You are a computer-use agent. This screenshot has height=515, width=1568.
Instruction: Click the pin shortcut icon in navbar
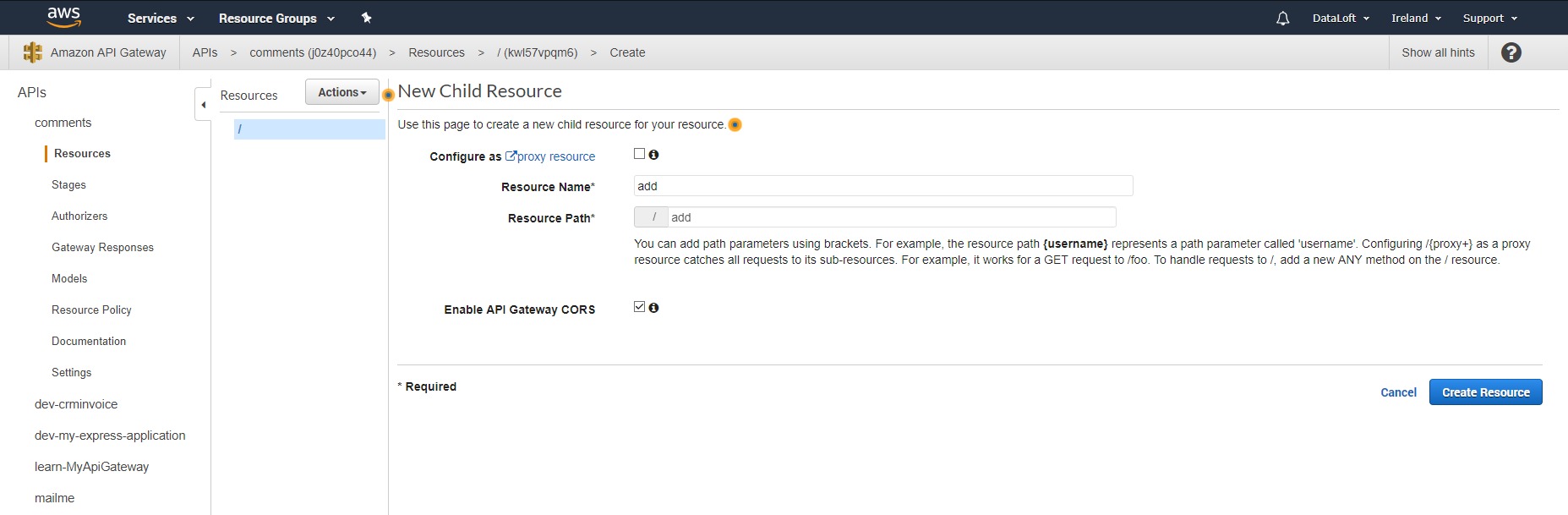366,18
